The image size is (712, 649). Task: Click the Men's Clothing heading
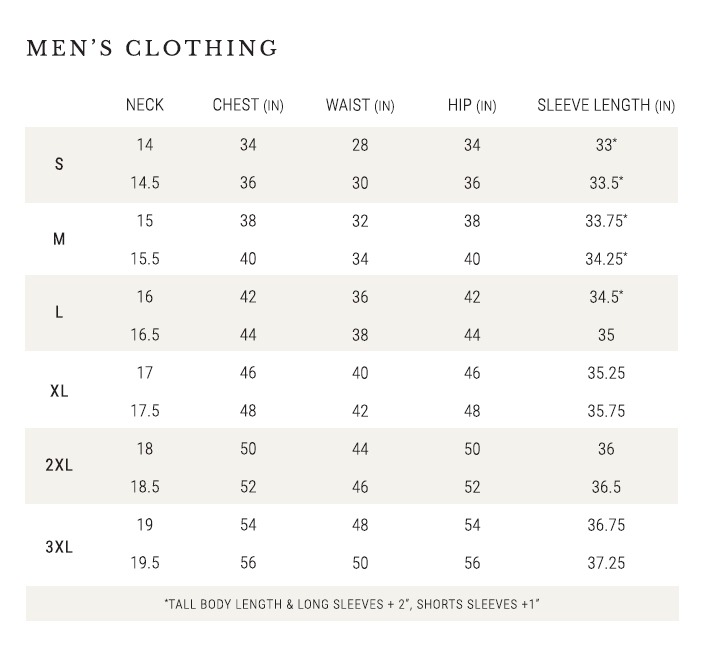point(152,48)
